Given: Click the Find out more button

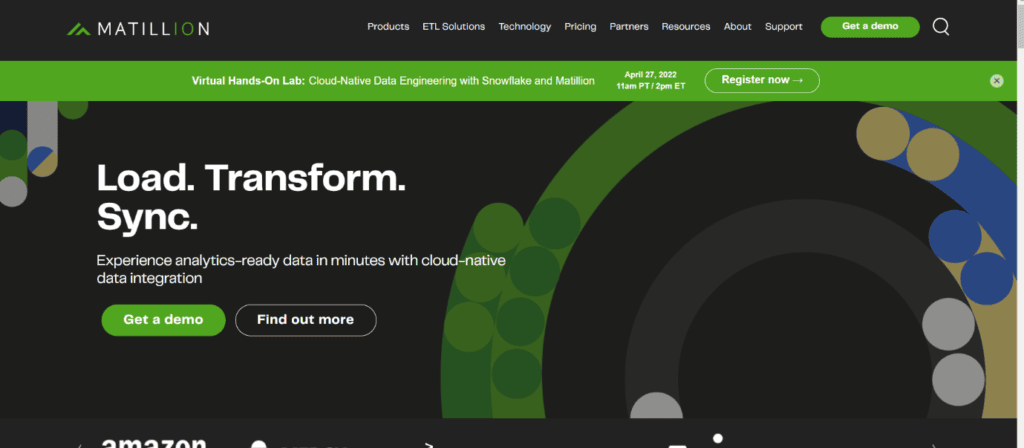Looking at the screenshot, I should coord(306,320).
